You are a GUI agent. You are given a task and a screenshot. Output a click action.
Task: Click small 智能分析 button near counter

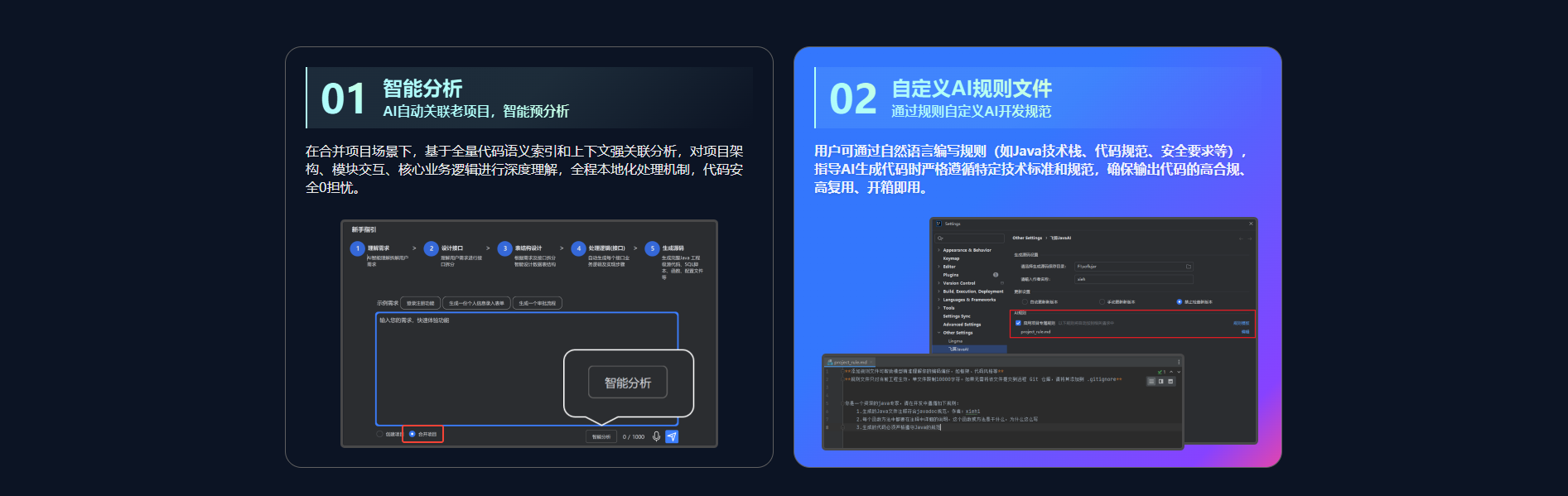(601, 436)
